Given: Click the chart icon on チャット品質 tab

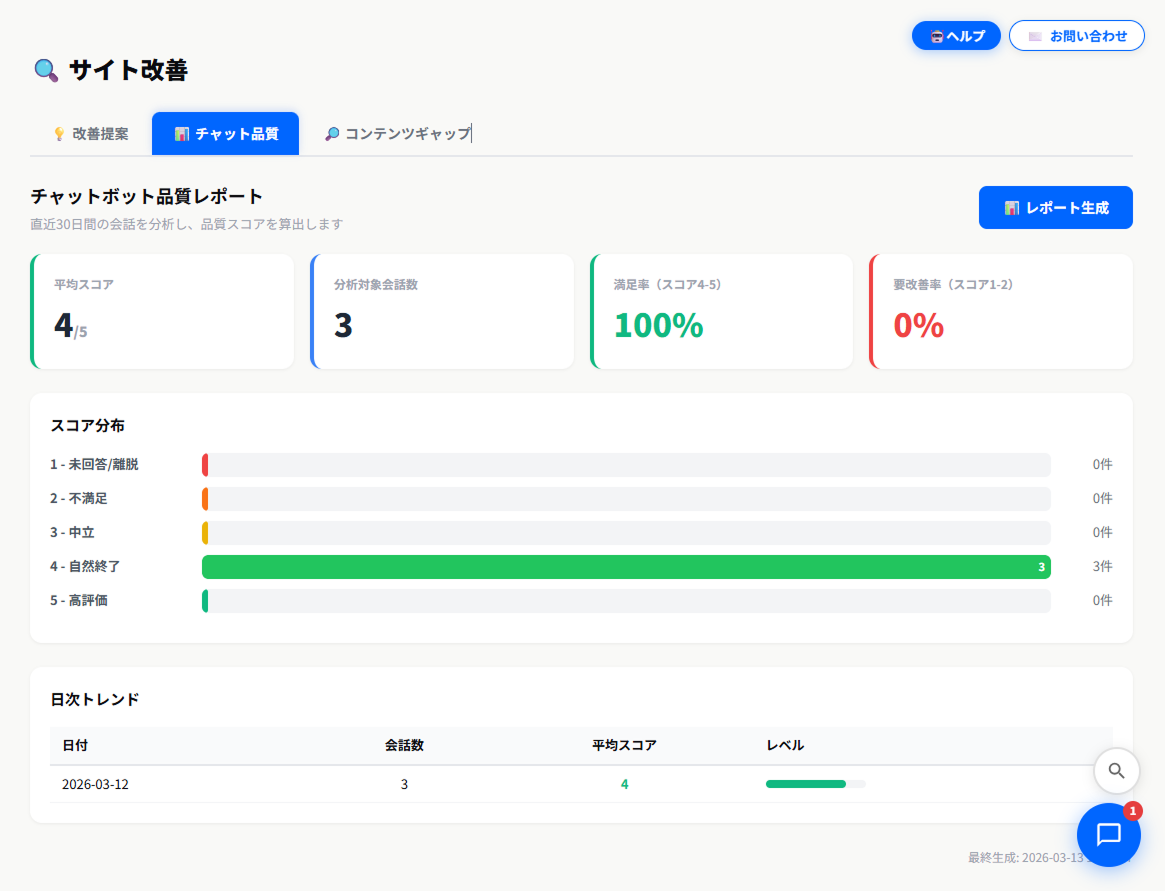Looking at the screenshot, I should pos(181,134).
